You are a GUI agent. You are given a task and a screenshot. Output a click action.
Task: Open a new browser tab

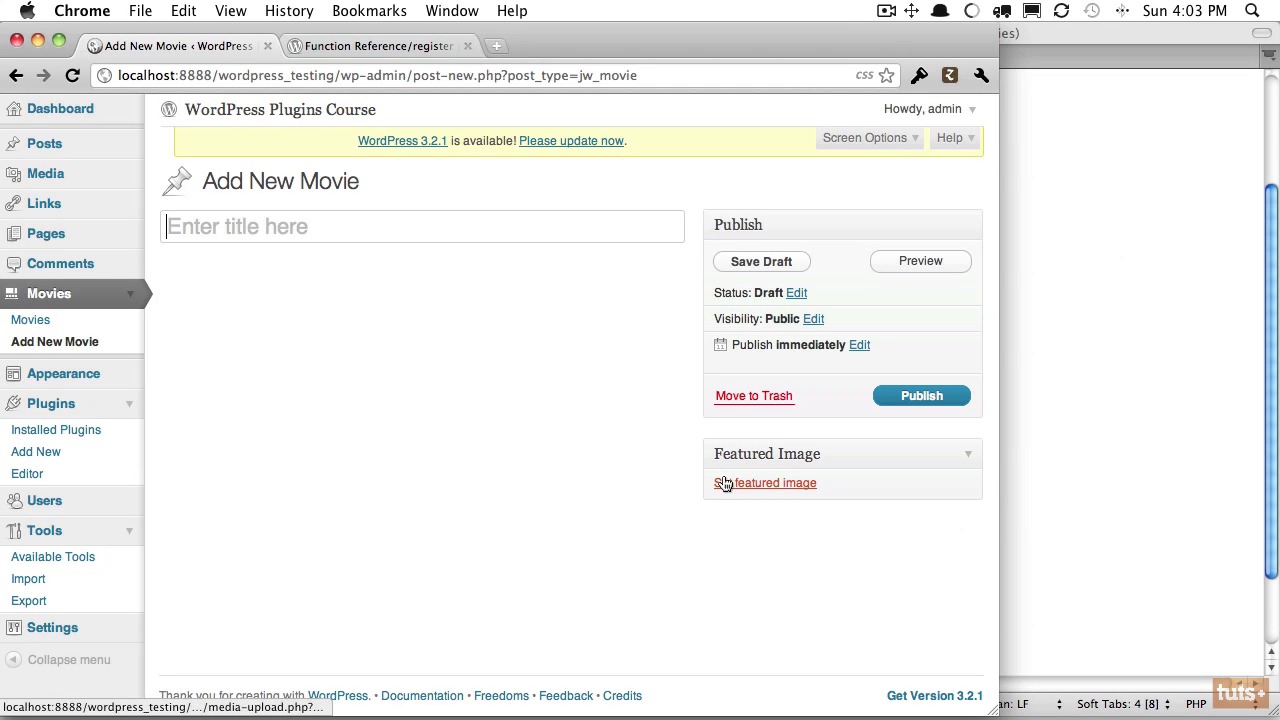click(497, 46)
